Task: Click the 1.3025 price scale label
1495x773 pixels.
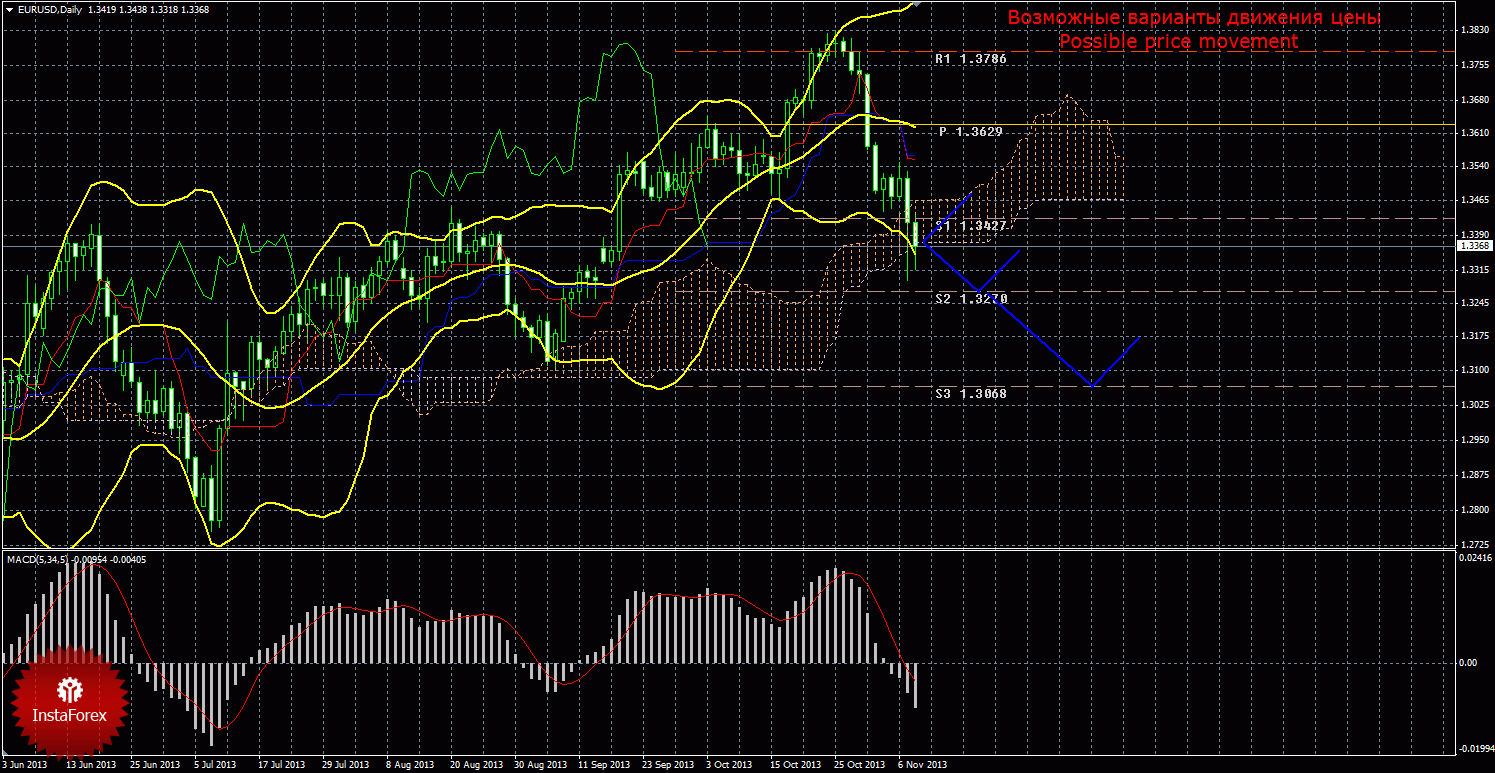Action: point(1475,405)
